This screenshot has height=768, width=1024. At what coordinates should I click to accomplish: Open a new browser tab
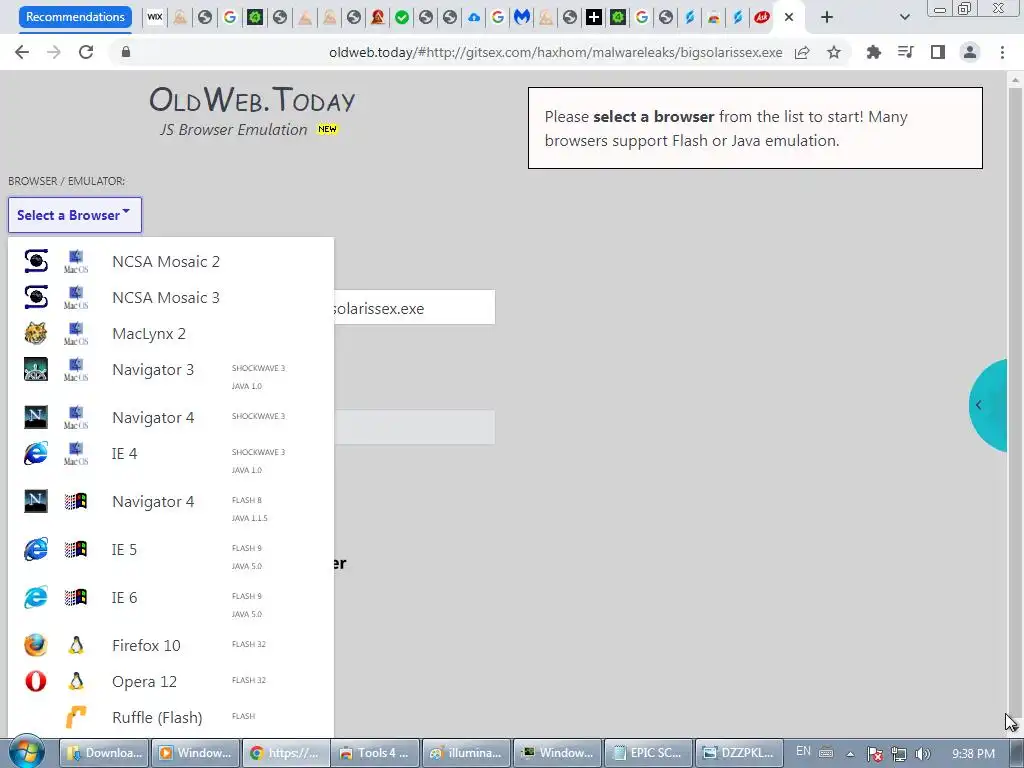(827, 17)
